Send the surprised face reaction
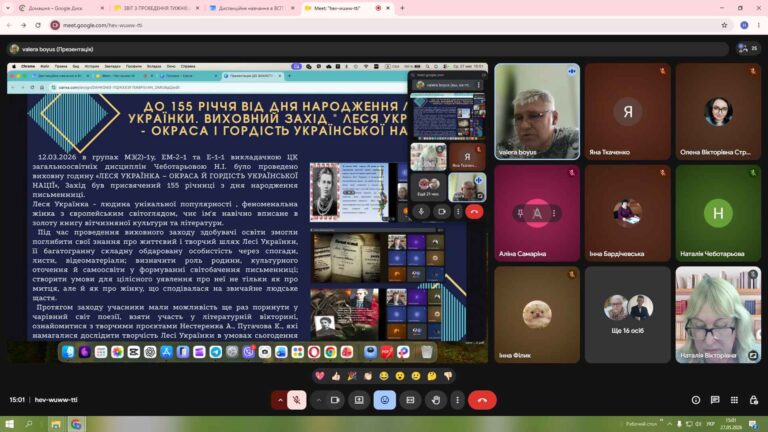This screenshot has width=768, height=432. [x=400, y=376]
